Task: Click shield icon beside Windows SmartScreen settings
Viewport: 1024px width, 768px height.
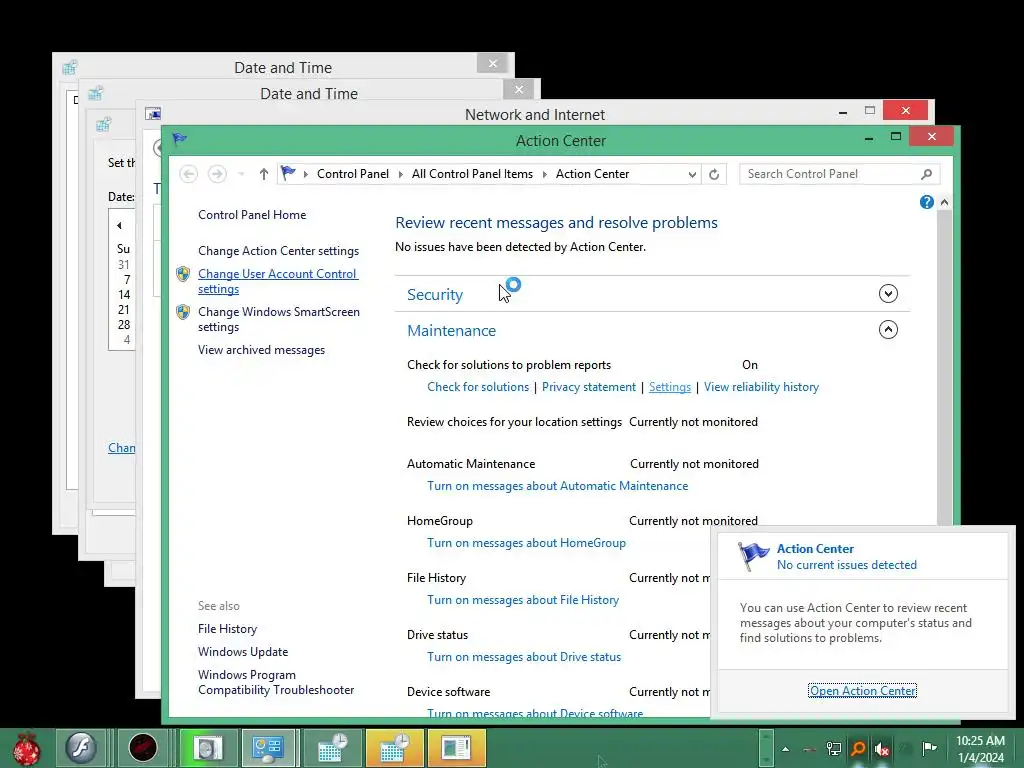Action: click(183, 312)
